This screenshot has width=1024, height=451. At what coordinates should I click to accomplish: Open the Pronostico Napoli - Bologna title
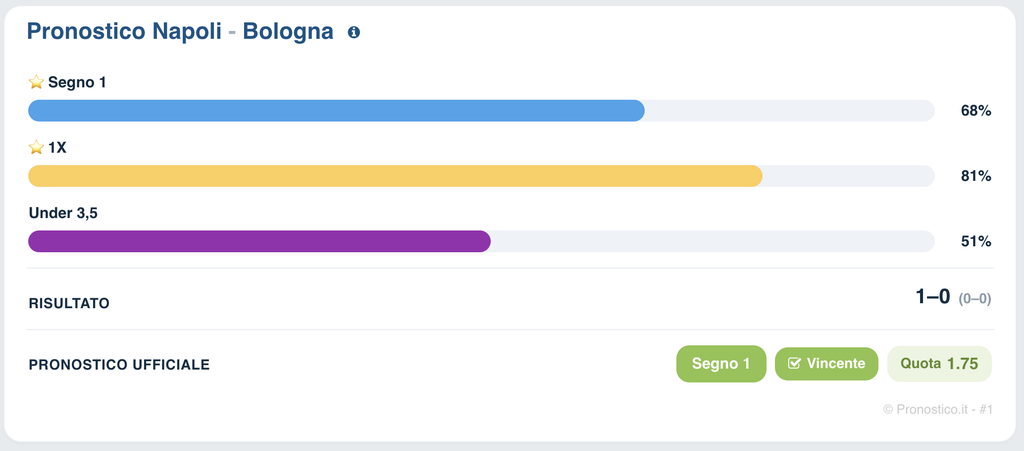[x=180, y=31]
